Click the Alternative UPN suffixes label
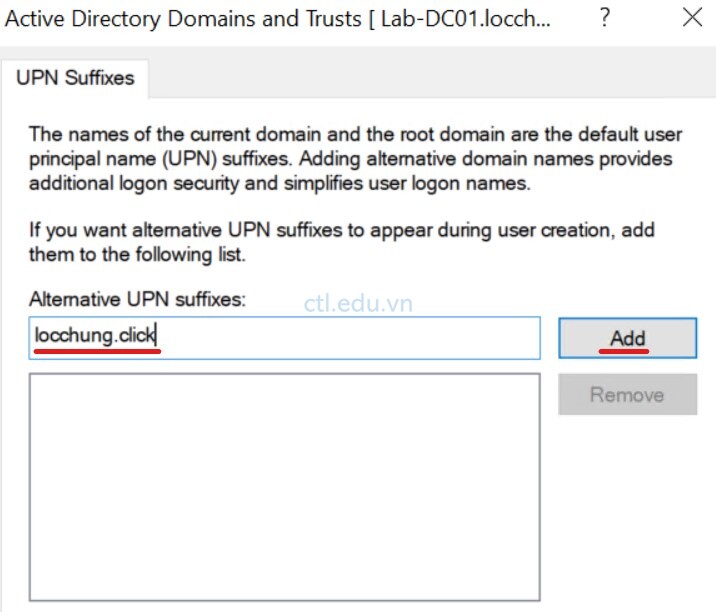The width and height of the screenshot is (716, 612). tap(137, 300)
